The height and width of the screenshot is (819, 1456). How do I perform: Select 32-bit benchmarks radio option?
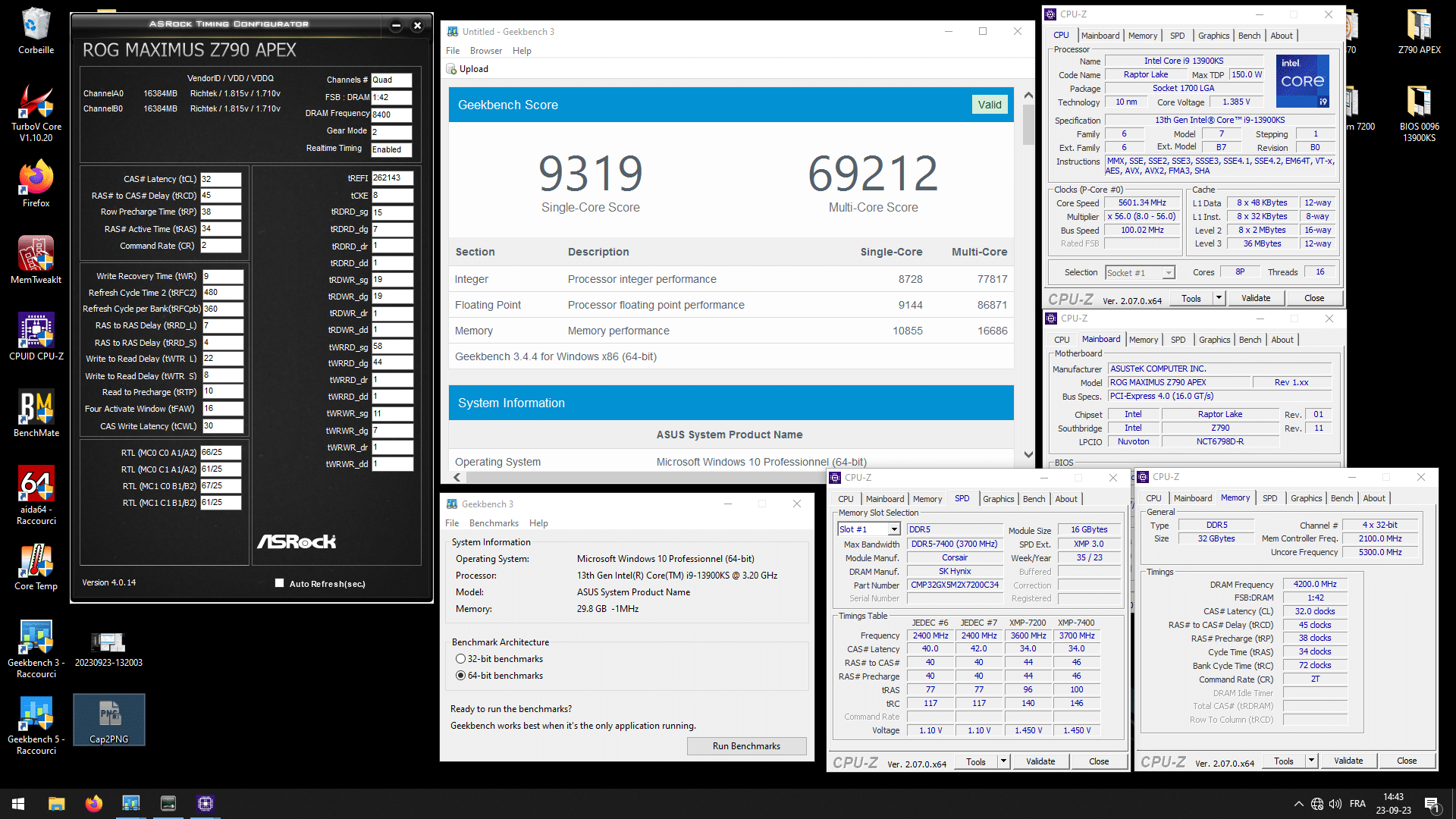pyautogui.click(x=460, y=659)
